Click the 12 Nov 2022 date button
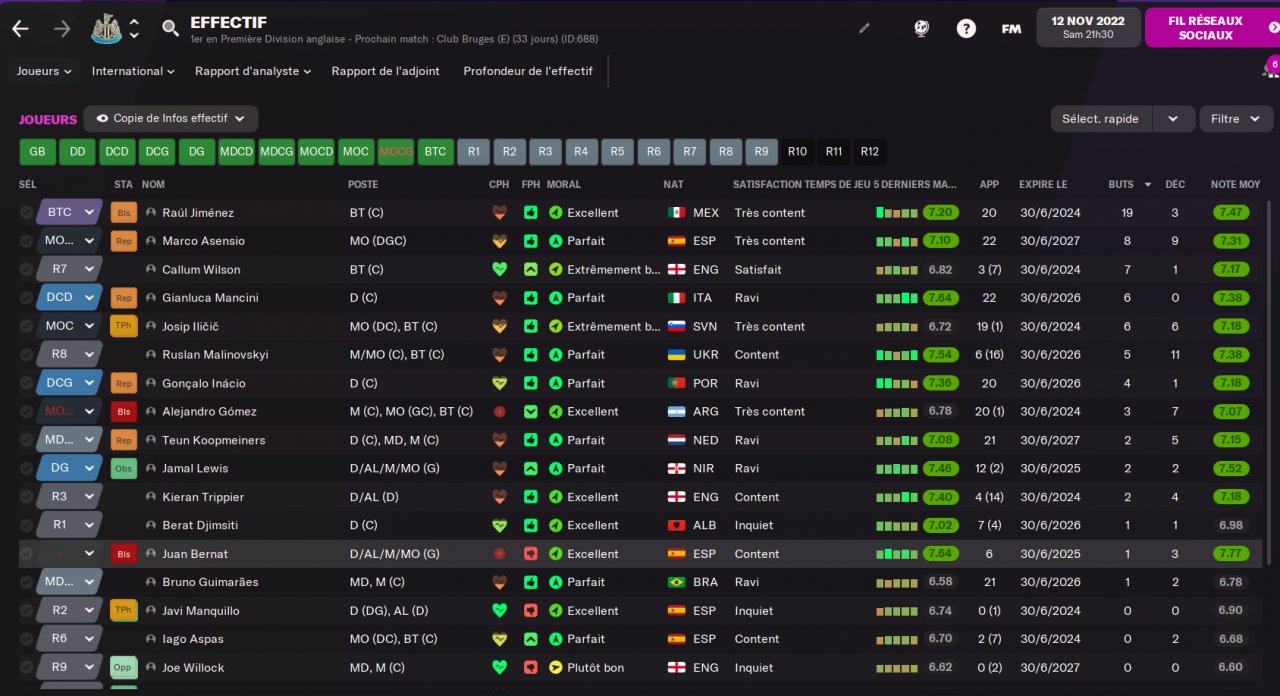This screenshot has width=1280, height=696. tap(1088, 28)
